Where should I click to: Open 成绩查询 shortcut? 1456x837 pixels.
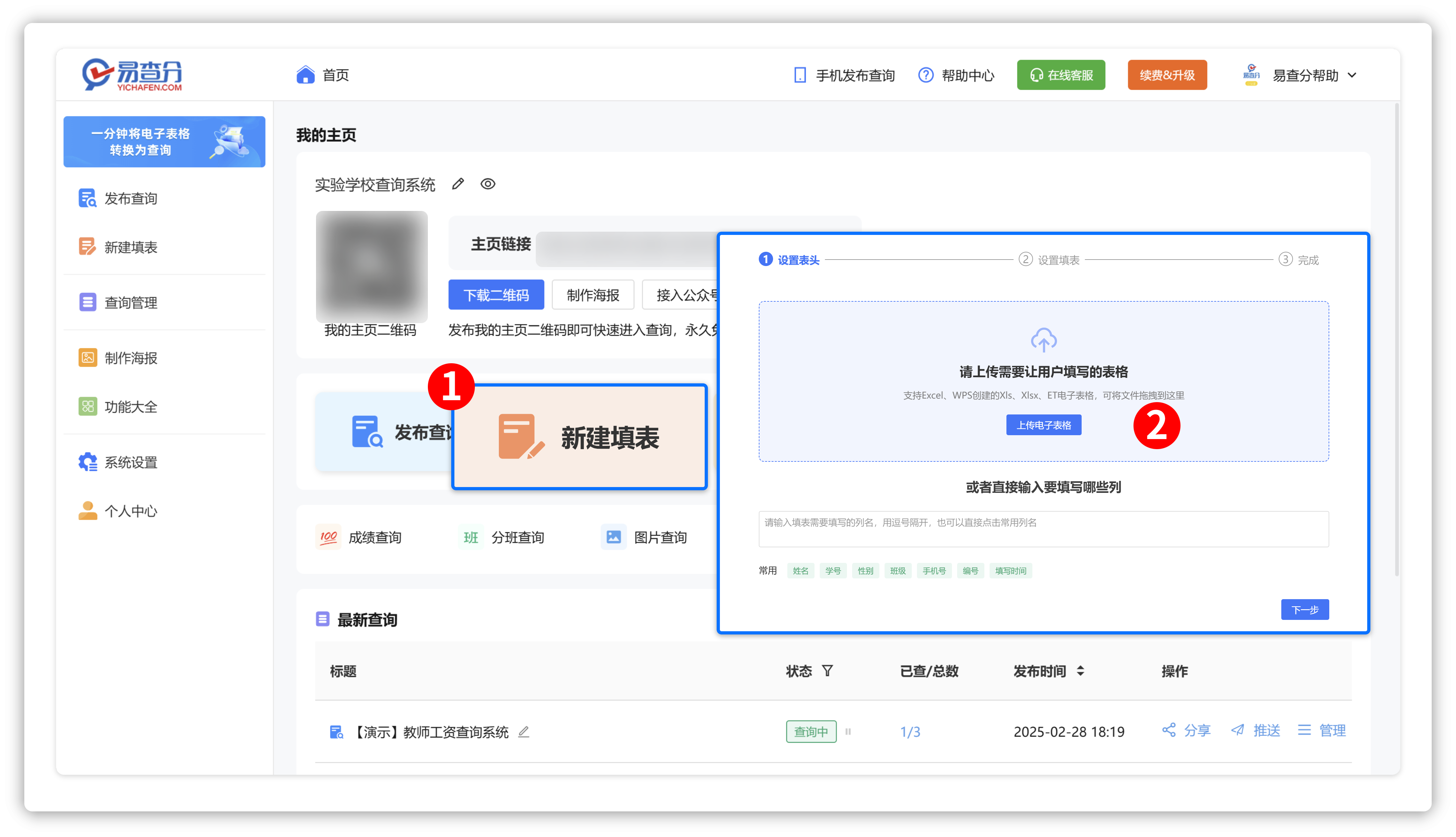point(359,538)
